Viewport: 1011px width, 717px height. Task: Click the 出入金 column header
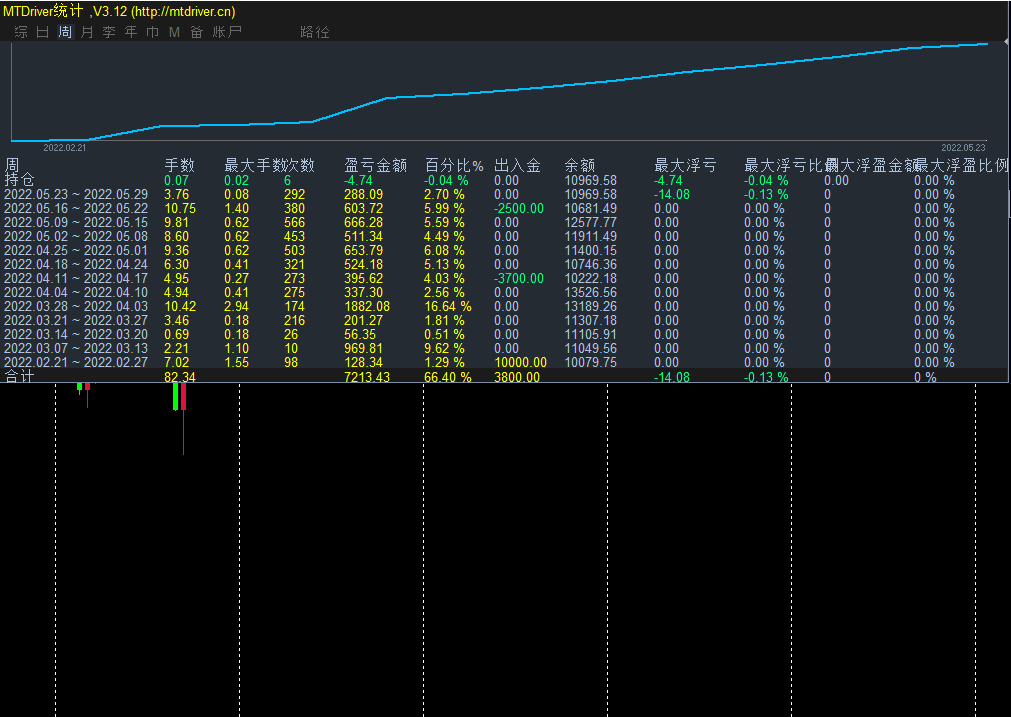[517, 166]
